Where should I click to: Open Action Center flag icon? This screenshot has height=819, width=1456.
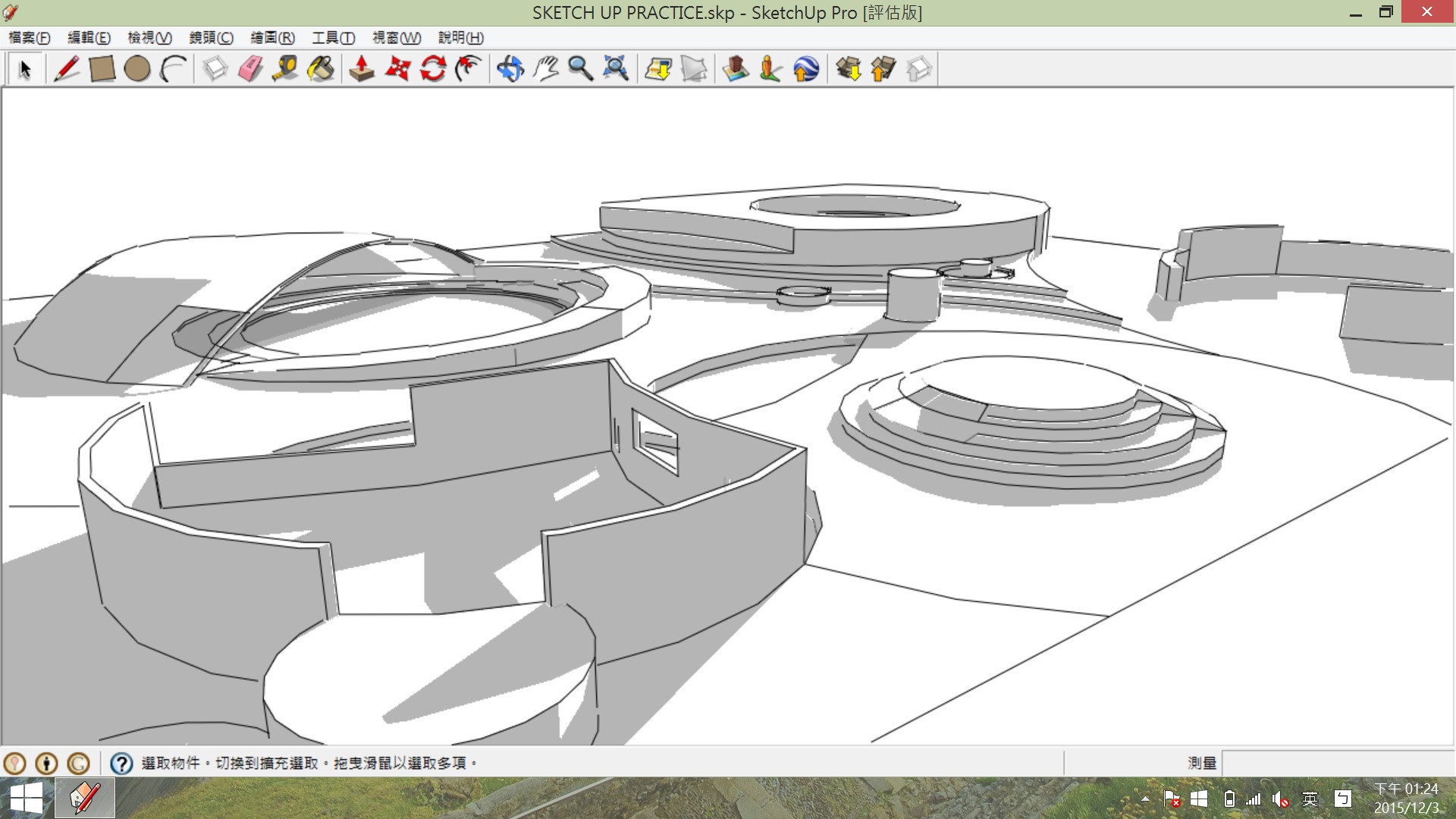(x=1172, y=799)
